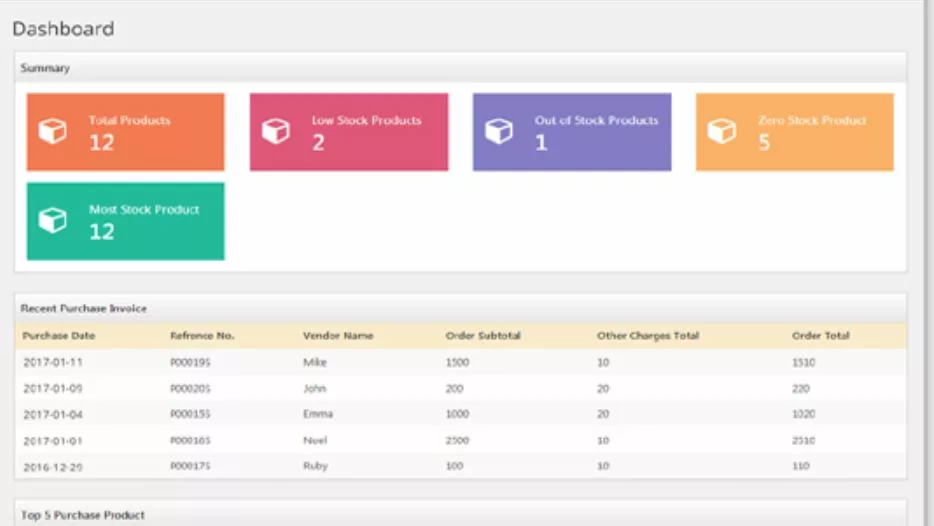Click the Summary panel header
The image size is (934, 526).
pyautogui.click(x=460, y=68)
